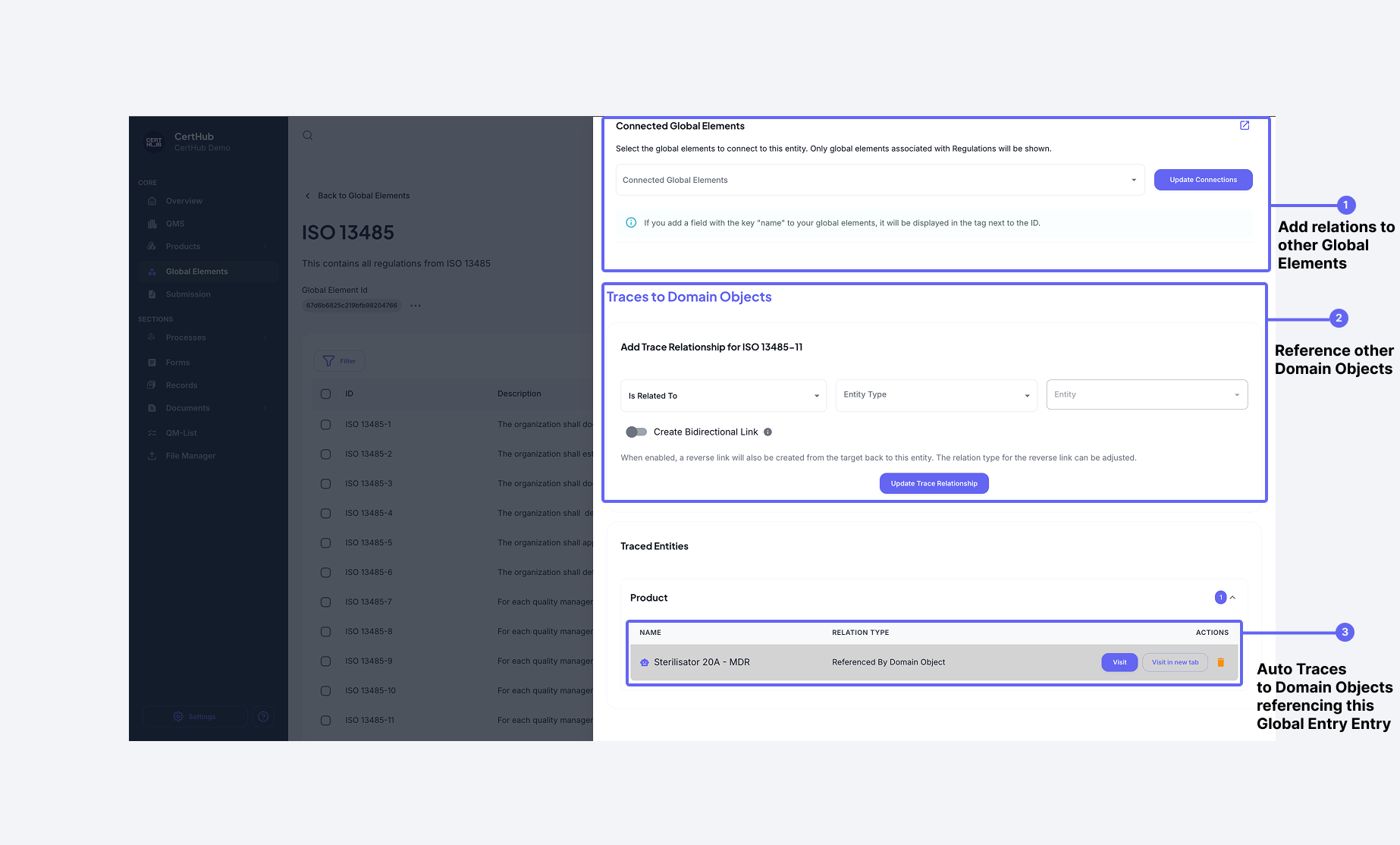The height and width of the screenshot is (845, 1400).
Task: Collapse the Product traced entities section
Action: pyautogui.click(x=1232, y=598)
